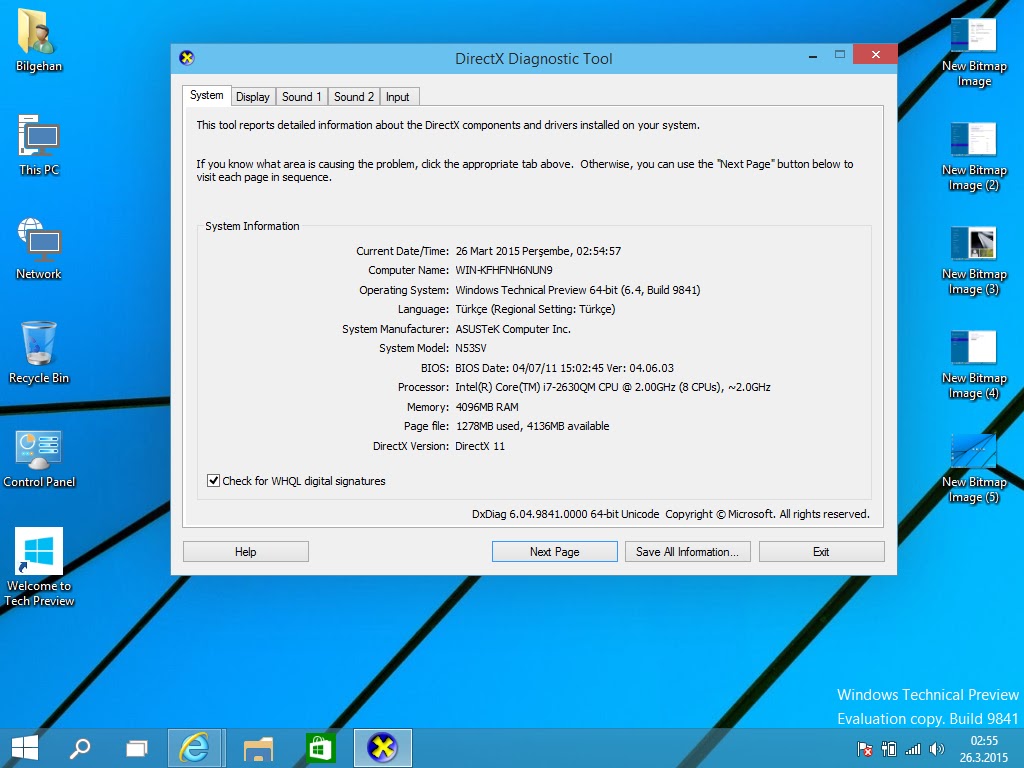Check battery power icon in tray
The image size is (1024, 768).
889,749
